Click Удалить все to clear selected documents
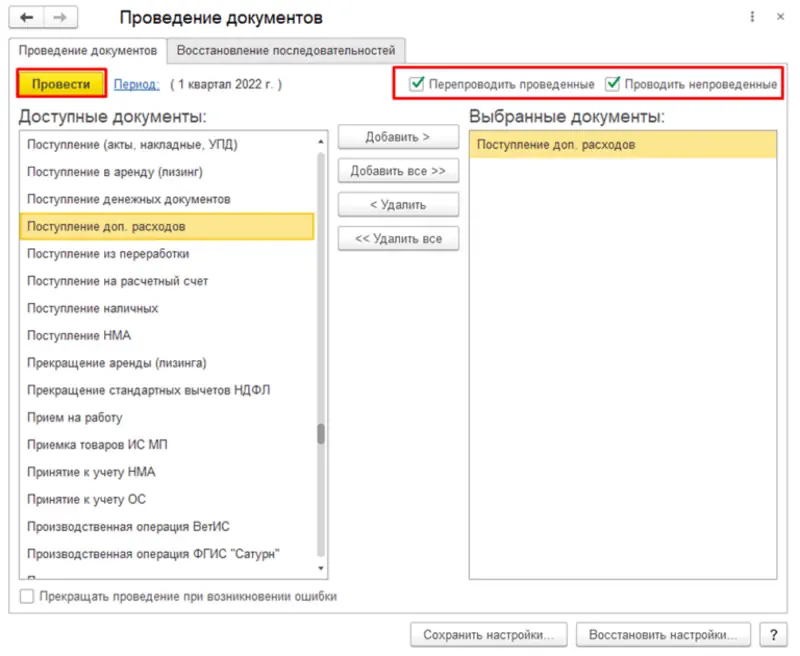Screen dimensions: 800x656 coord(398,239)
